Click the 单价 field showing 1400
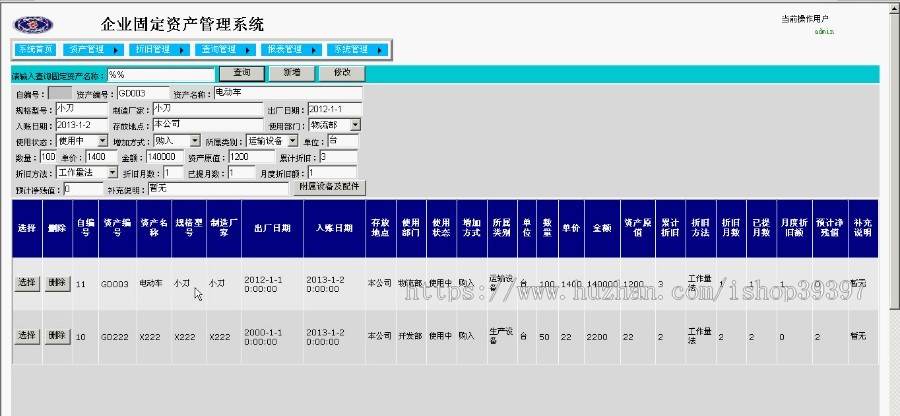The height and width of the screenshot is (416, 900). coord(101,156)
